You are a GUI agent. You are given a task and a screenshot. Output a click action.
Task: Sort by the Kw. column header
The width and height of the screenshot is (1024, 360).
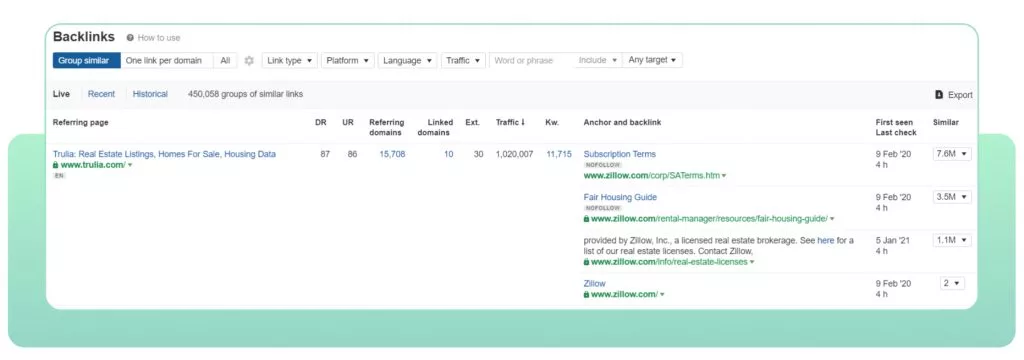click(x=552, y=122)
